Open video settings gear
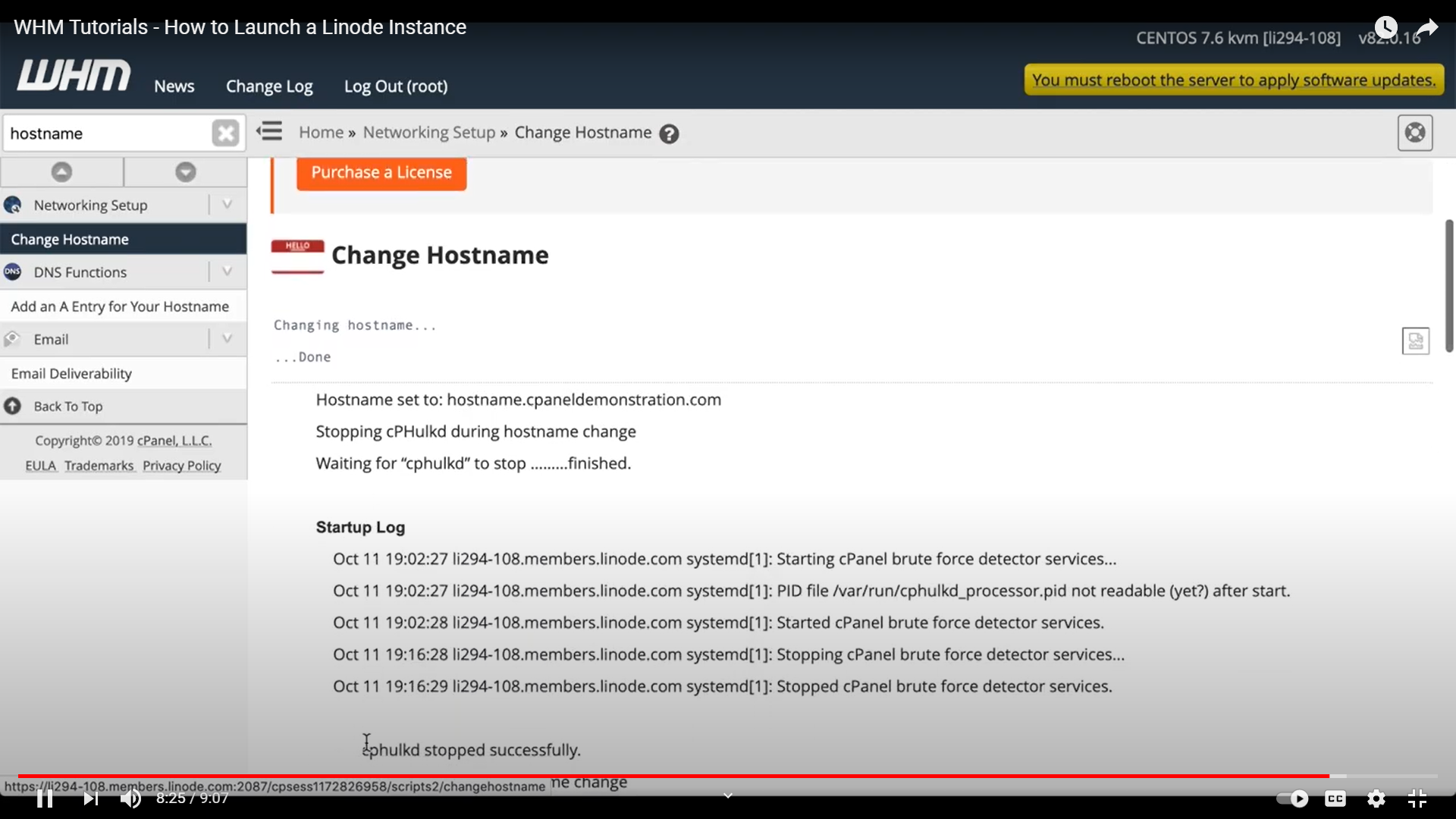Screen dimensions: 1456x819 tap(1376, 799)
